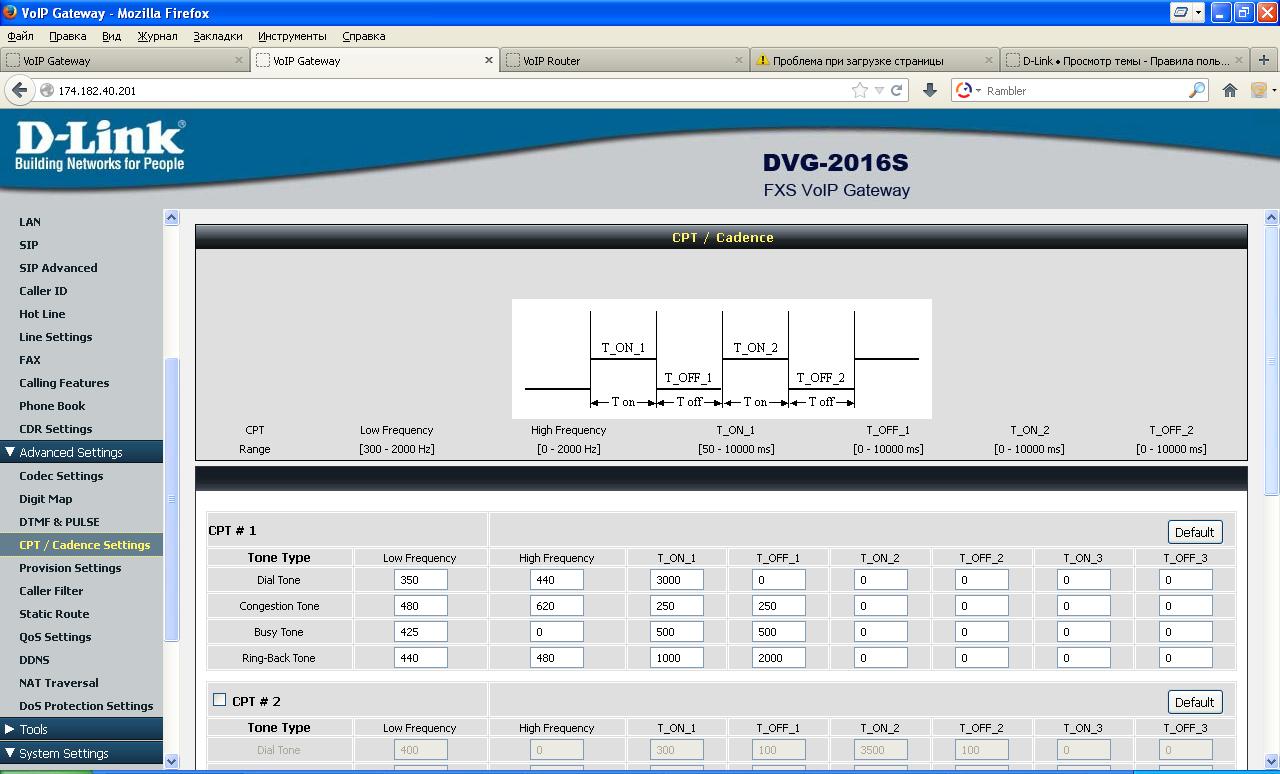Click Default button for CPT # 1
The width and height of the screenshot is (1280, 774).
pos(1194,532)
